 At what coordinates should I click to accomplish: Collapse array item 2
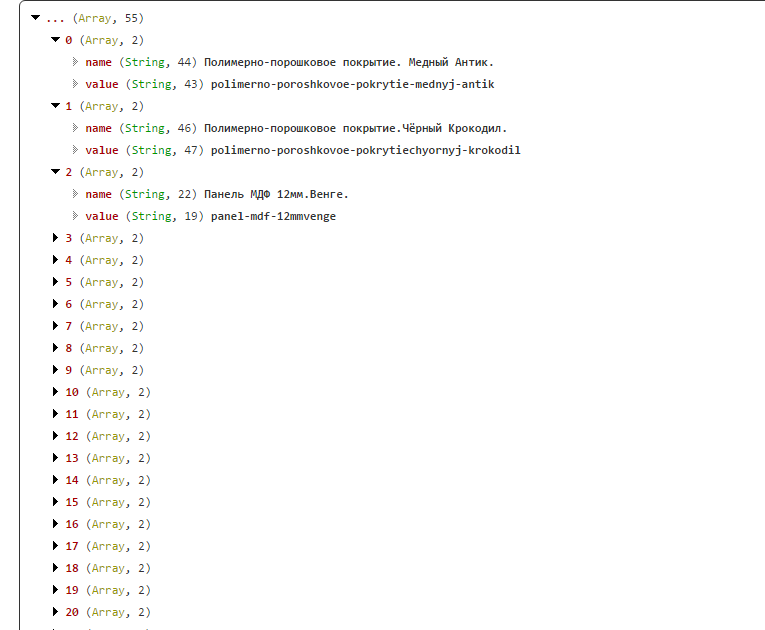click(56, 171)
